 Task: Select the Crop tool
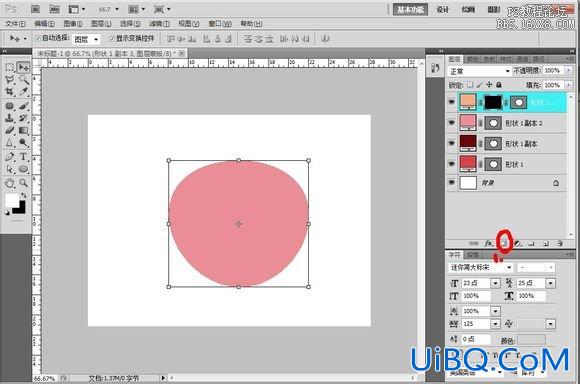[10, 92]
